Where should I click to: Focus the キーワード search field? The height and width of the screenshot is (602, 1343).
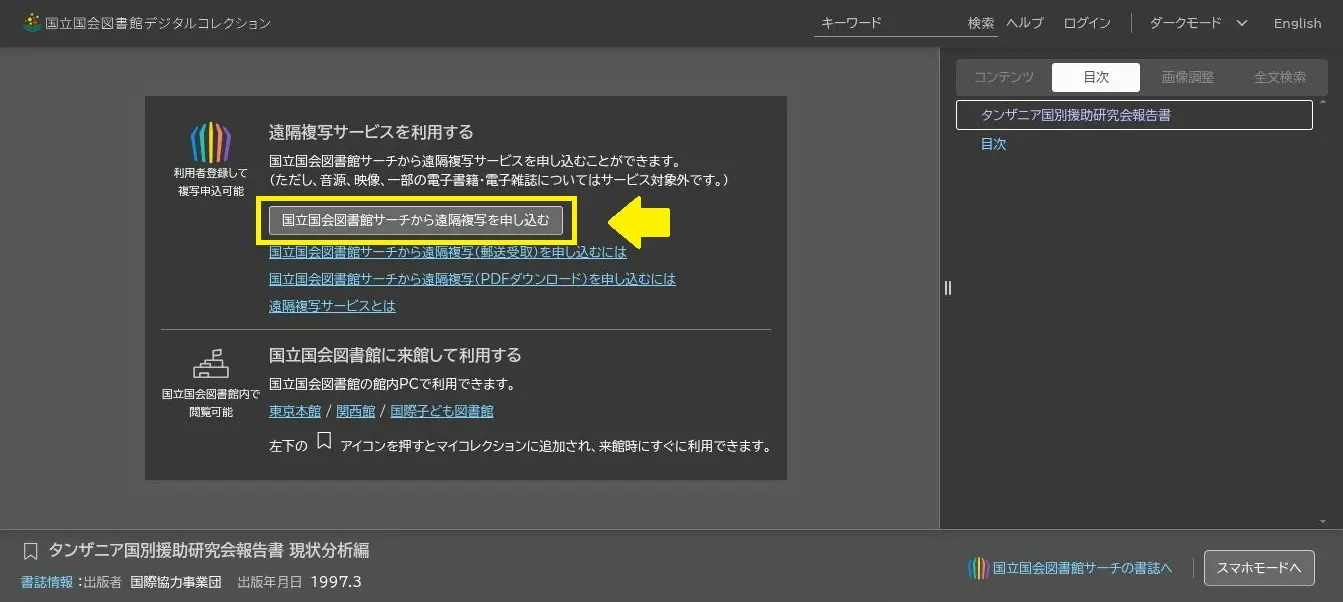tap(888, 23)
